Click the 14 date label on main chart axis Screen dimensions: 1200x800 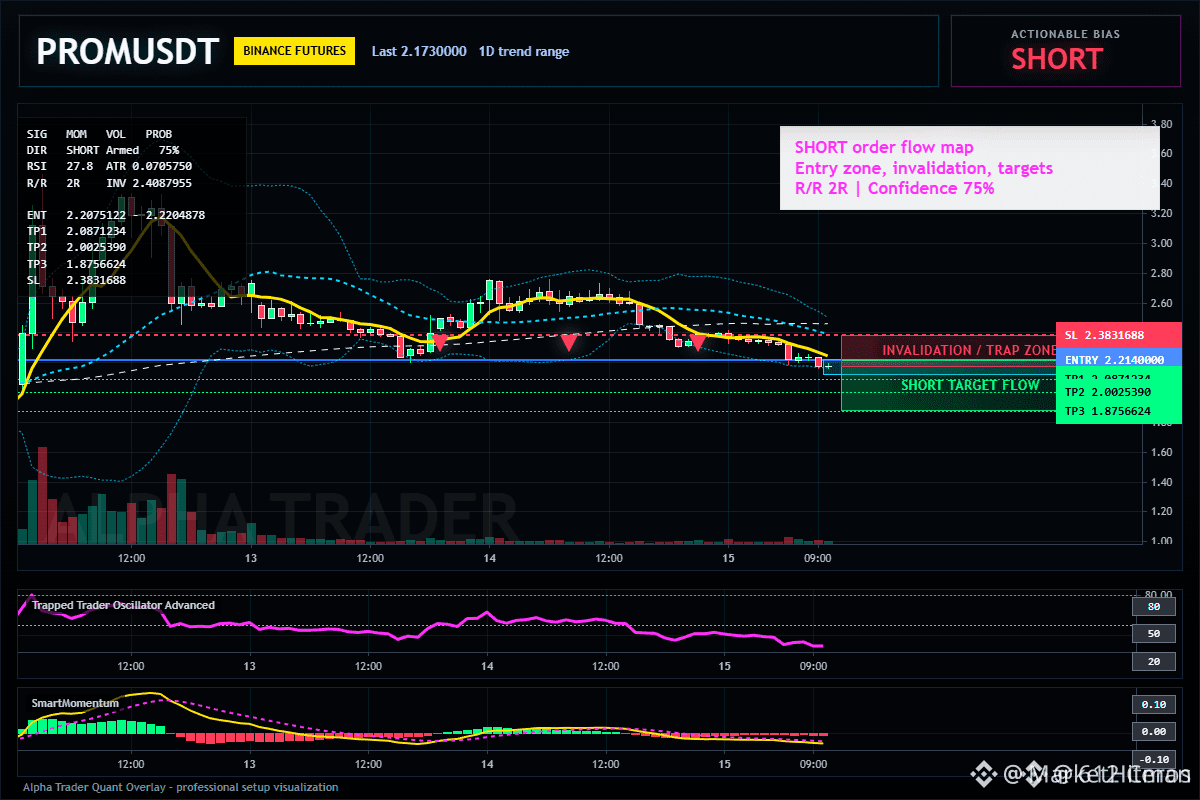pos(488,558)
